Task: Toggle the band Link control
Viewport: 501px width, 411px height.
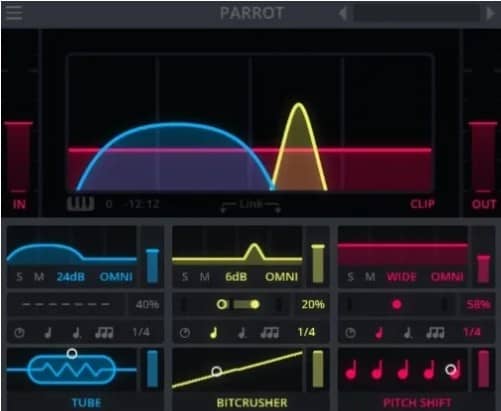Action: click(x=251, y=205)
